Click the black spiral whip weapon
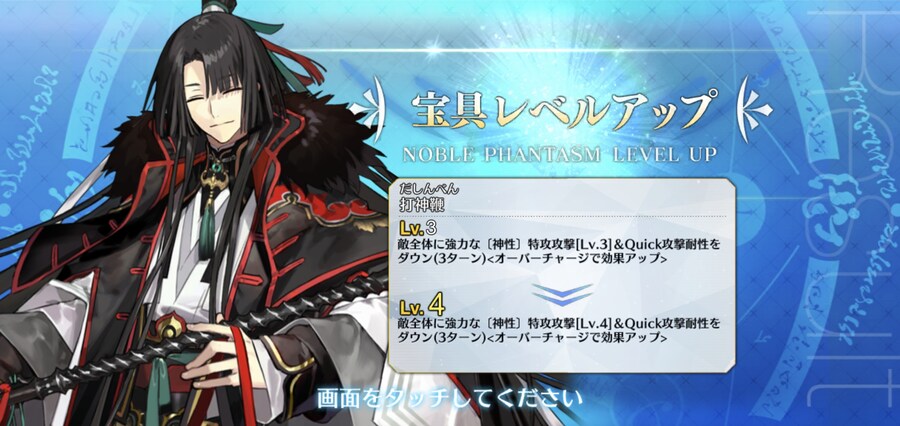This screenshot has height=426, width=900. click(x=189, y=339)
